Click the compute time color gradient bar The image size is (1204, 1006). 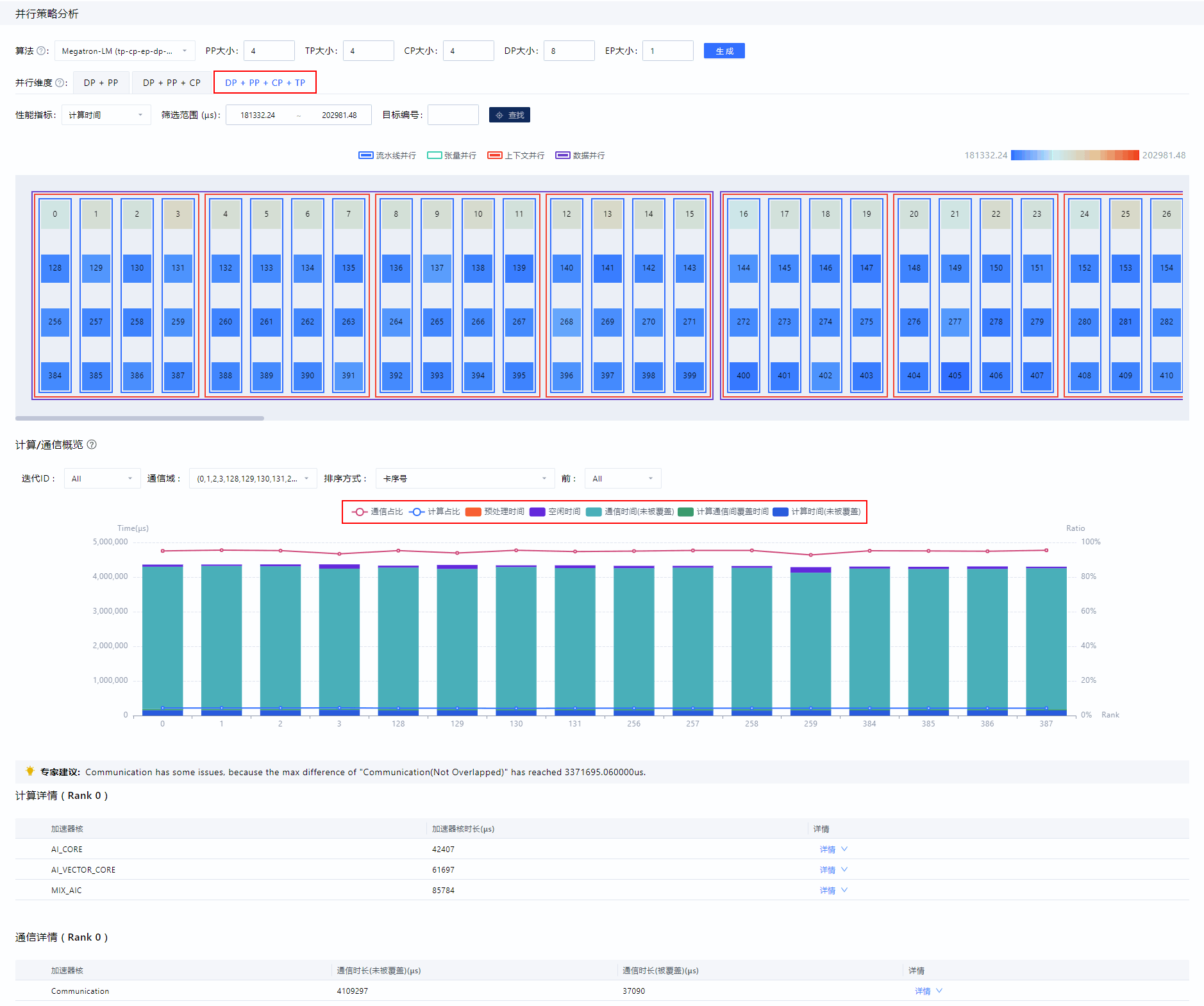click(x=1074, y=155)
